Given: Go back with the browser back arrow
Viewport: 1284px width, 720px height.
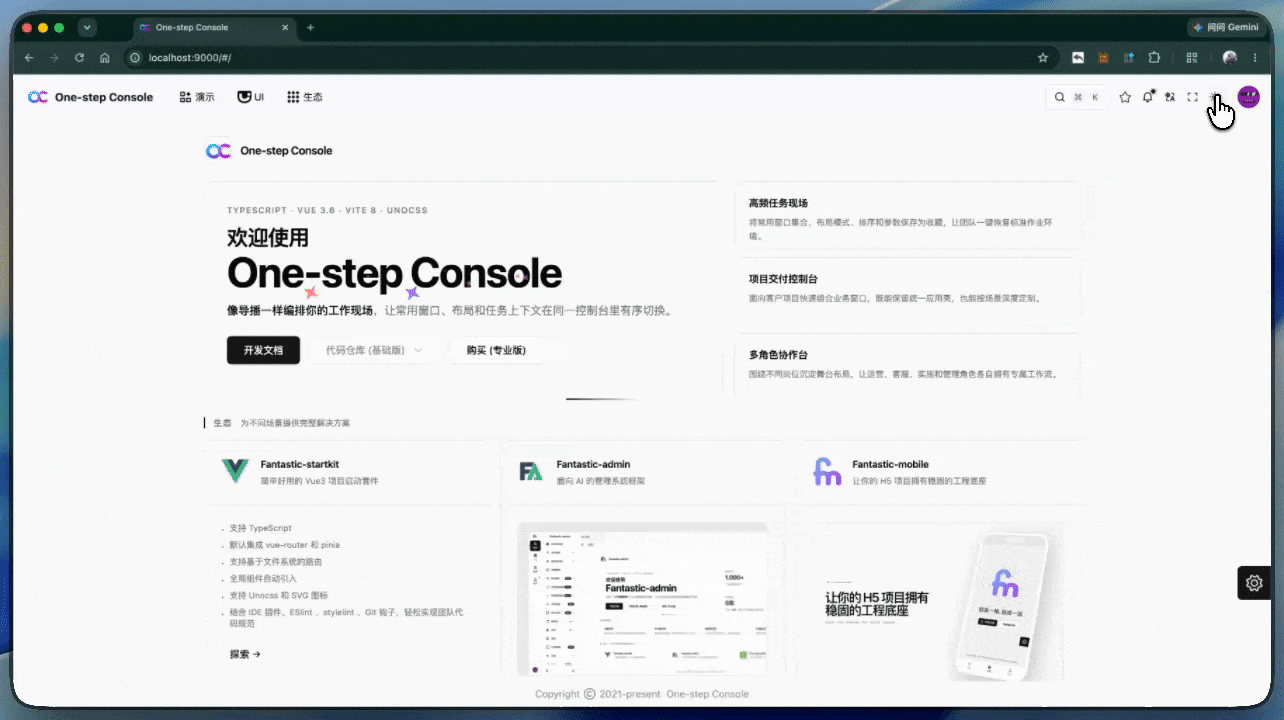Looking at the screenshot, I should pyautogui.click(x=29, y=58).
